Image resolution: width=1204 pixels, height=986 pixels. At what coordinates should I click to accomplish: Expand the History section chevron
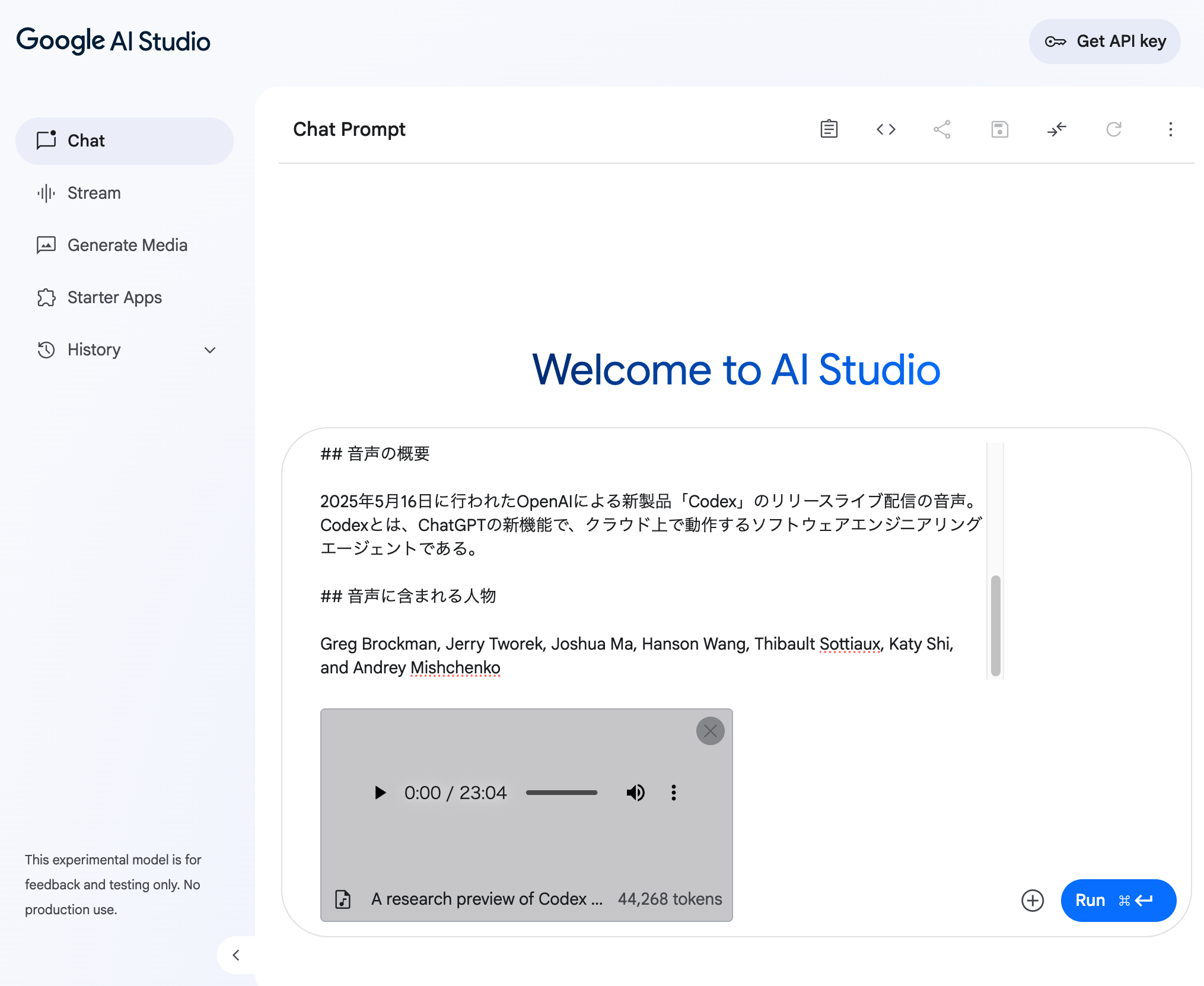[x=210, y=350]
